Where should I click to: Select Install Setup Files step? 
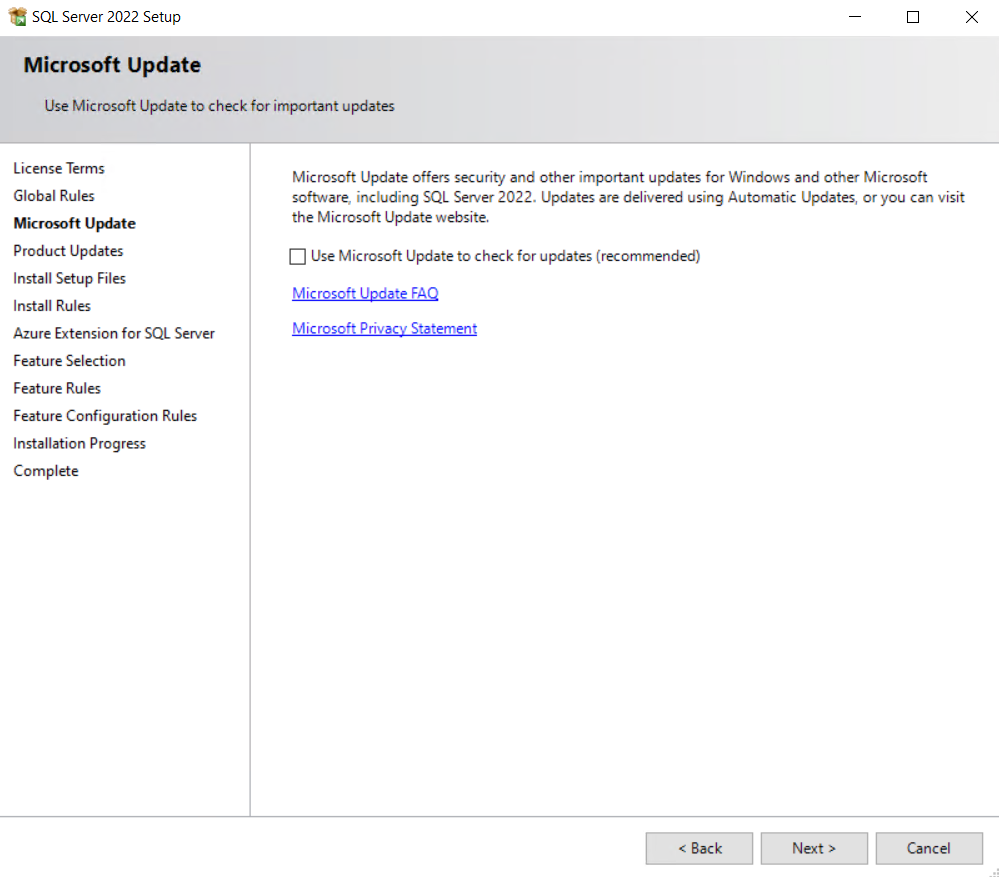click(x=70, y=278)
